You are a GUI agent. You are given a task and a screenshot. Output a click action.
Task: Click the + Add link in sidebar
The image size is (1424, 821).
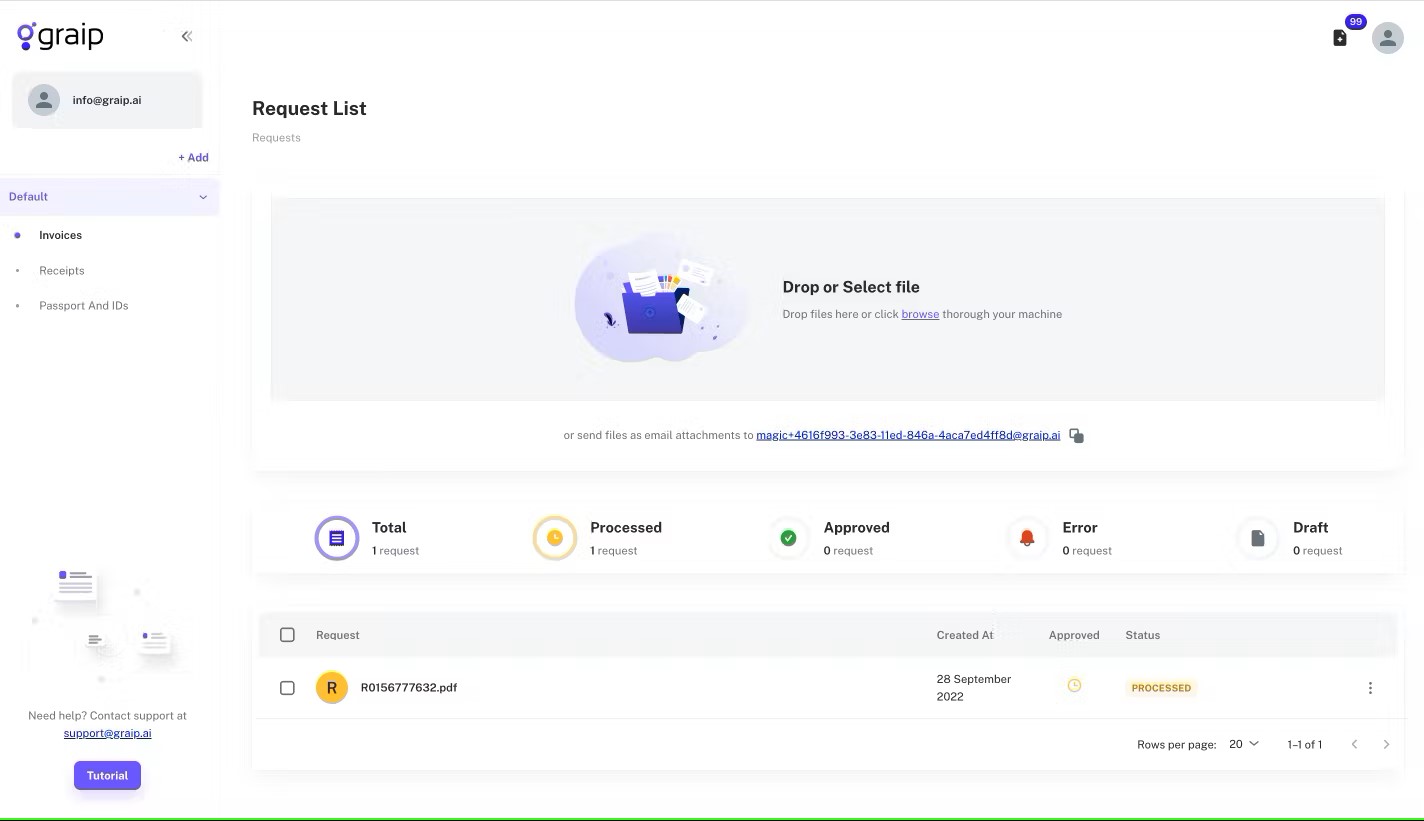coord(193,157)
